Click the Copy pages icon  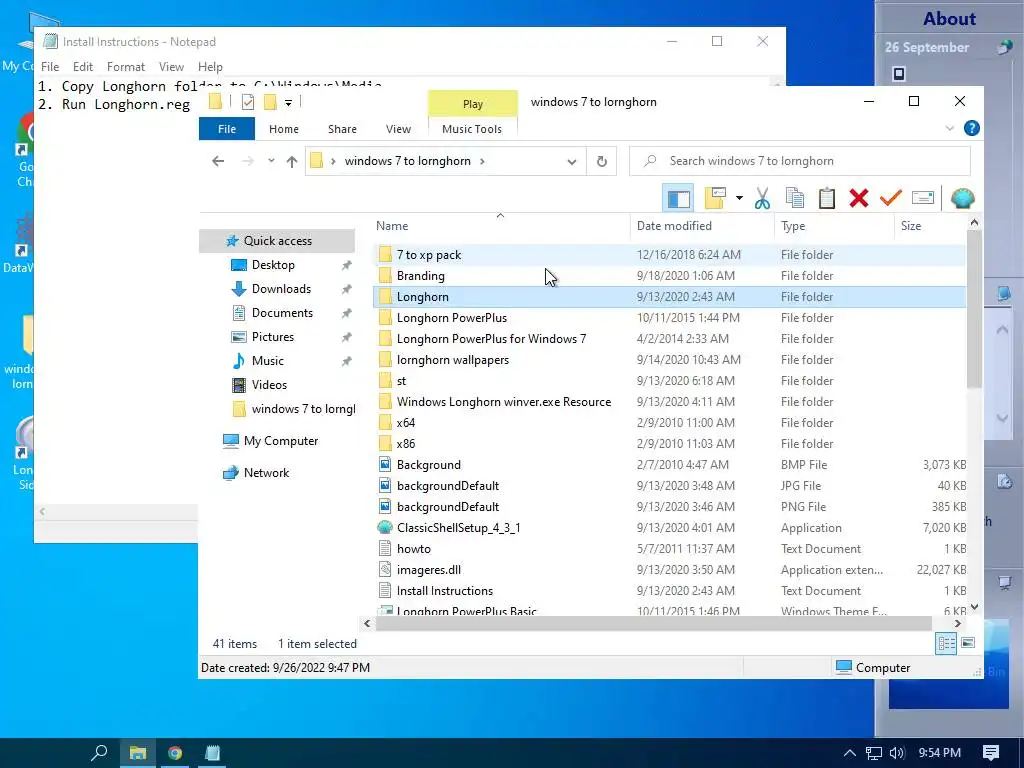coord(795,198)
